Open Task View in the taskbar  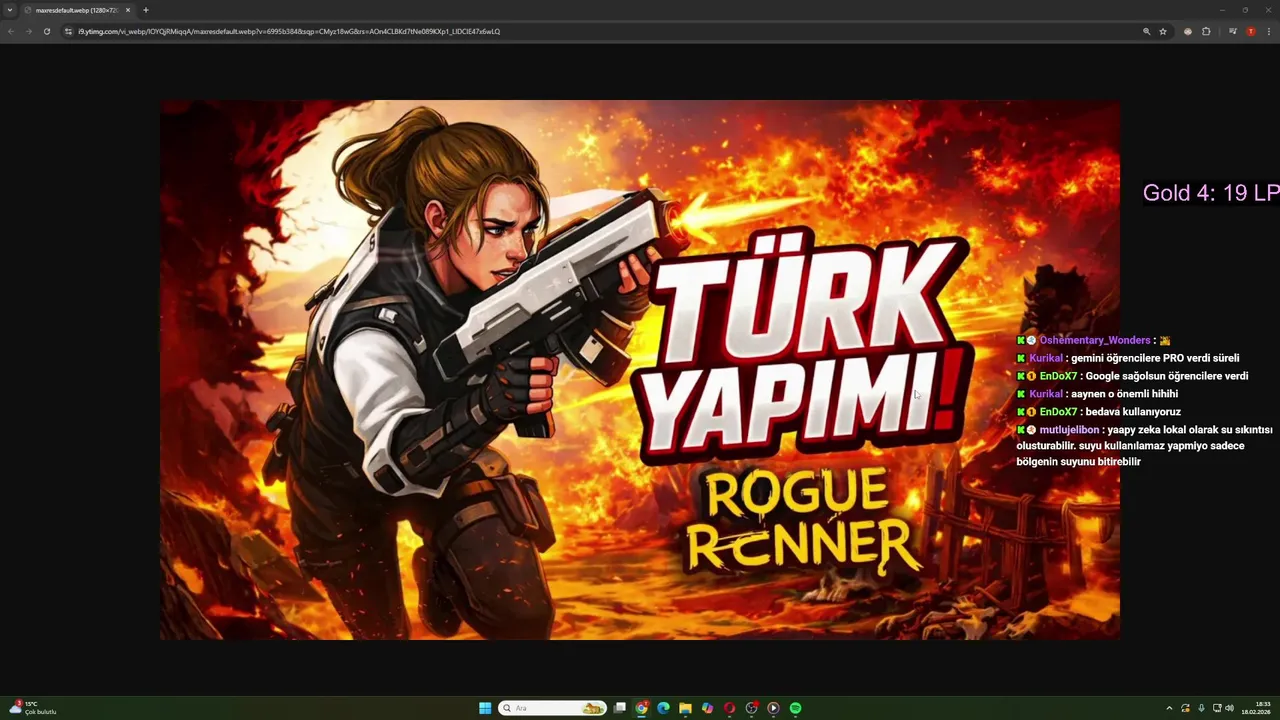pyautogui.click(x=620, y=708)
